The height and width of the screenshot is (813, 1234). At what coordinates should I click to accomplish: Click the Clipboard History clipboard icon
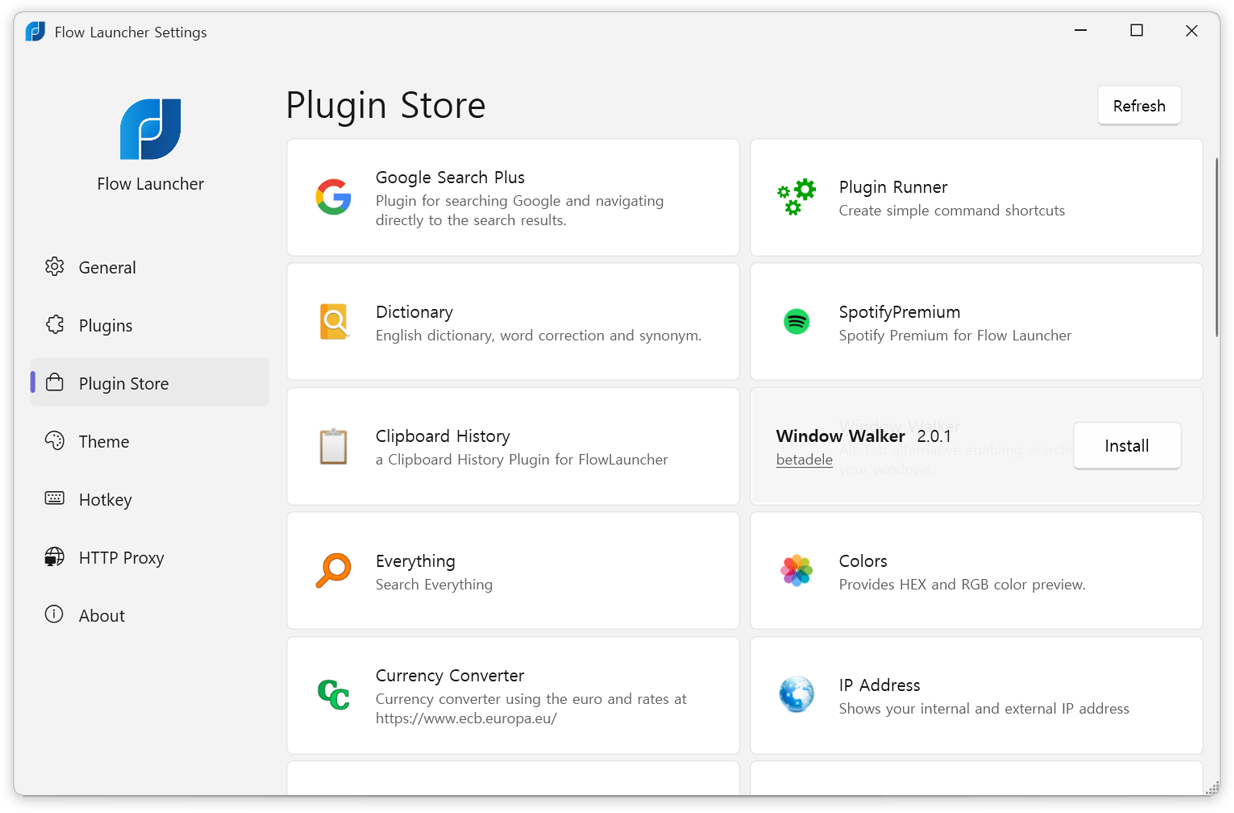pos(333,446)
